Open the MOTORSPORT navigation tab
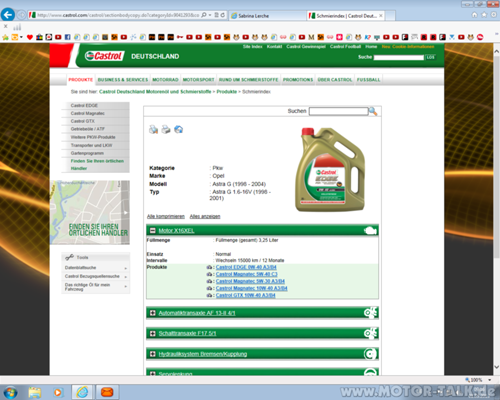500x400 pixels. click(198, 80)
